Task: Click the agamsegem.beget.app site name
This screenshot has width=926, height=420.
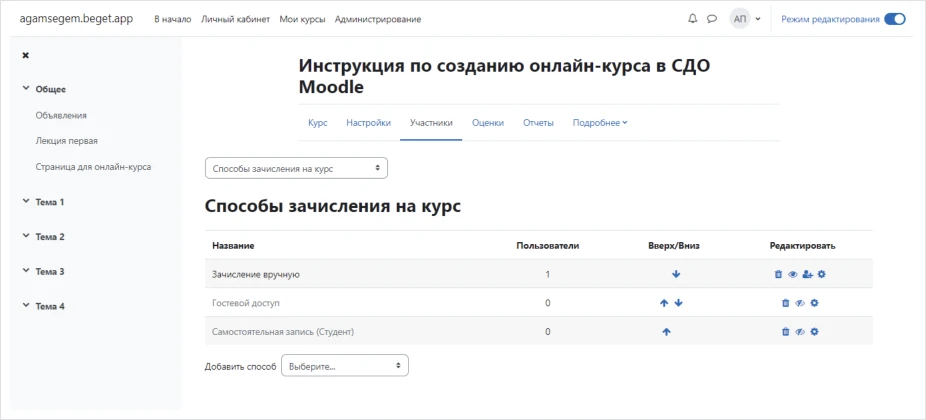Action: (76, 19)
